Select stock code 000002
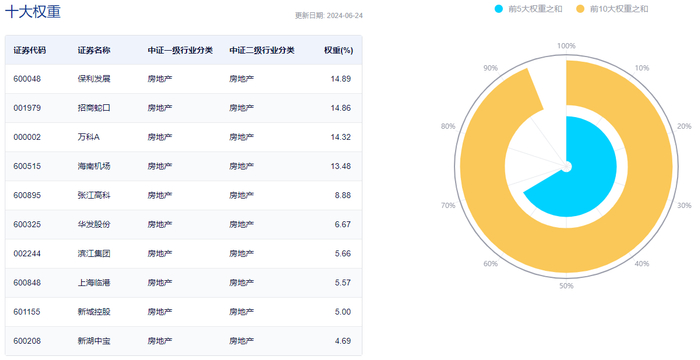 [27, 137]
